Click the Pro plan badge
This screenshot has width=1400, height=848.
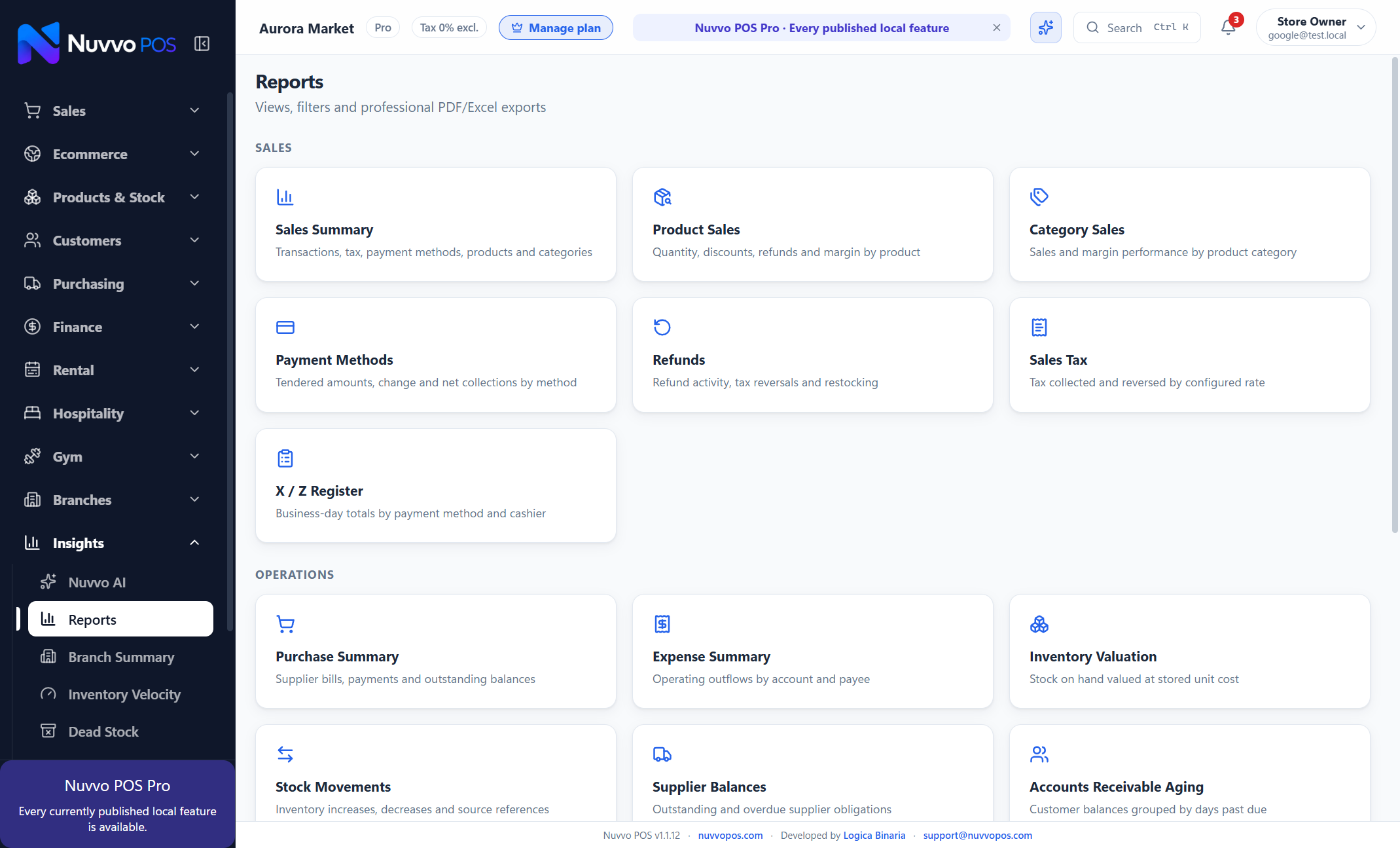[383, 28]
